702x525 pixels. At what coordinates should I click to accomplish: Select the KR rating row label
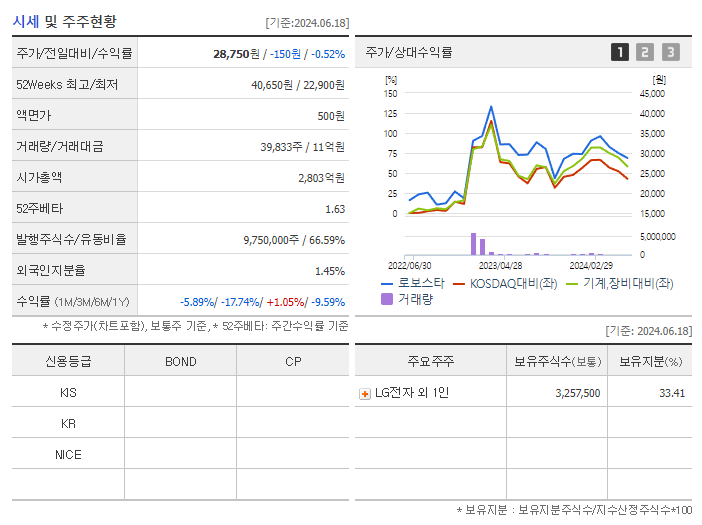tap(68, 423)
